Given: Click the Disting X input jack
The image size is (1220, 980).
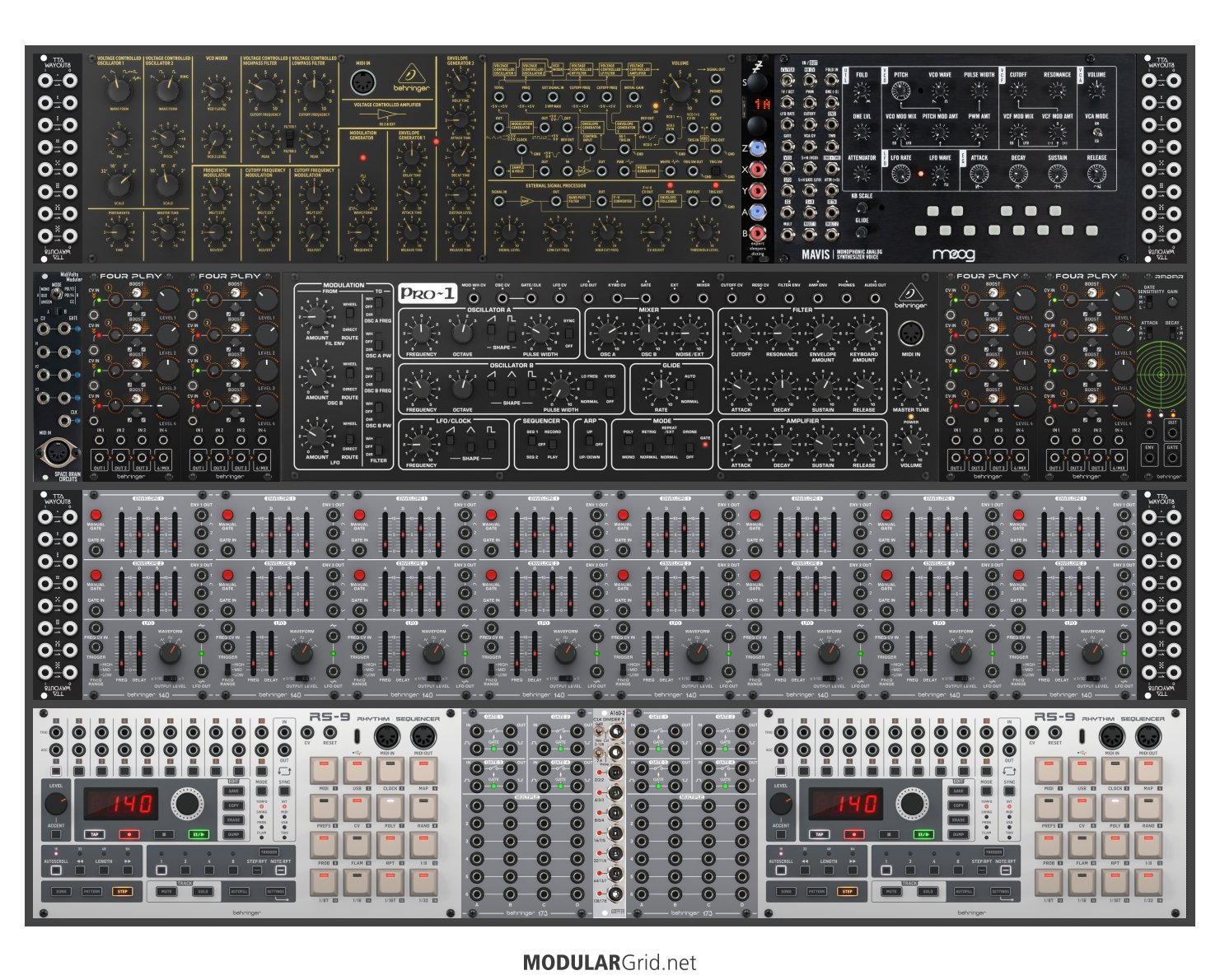Looking at the screenshot, I should [x=758, y=169].
